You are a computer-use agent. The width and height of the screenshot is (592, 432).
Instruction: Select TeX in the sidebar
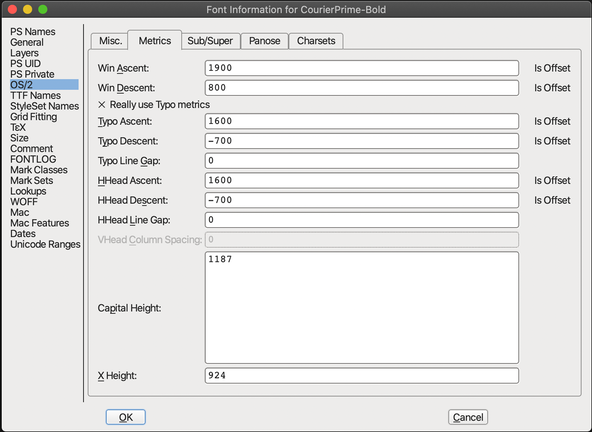(18, 127)
